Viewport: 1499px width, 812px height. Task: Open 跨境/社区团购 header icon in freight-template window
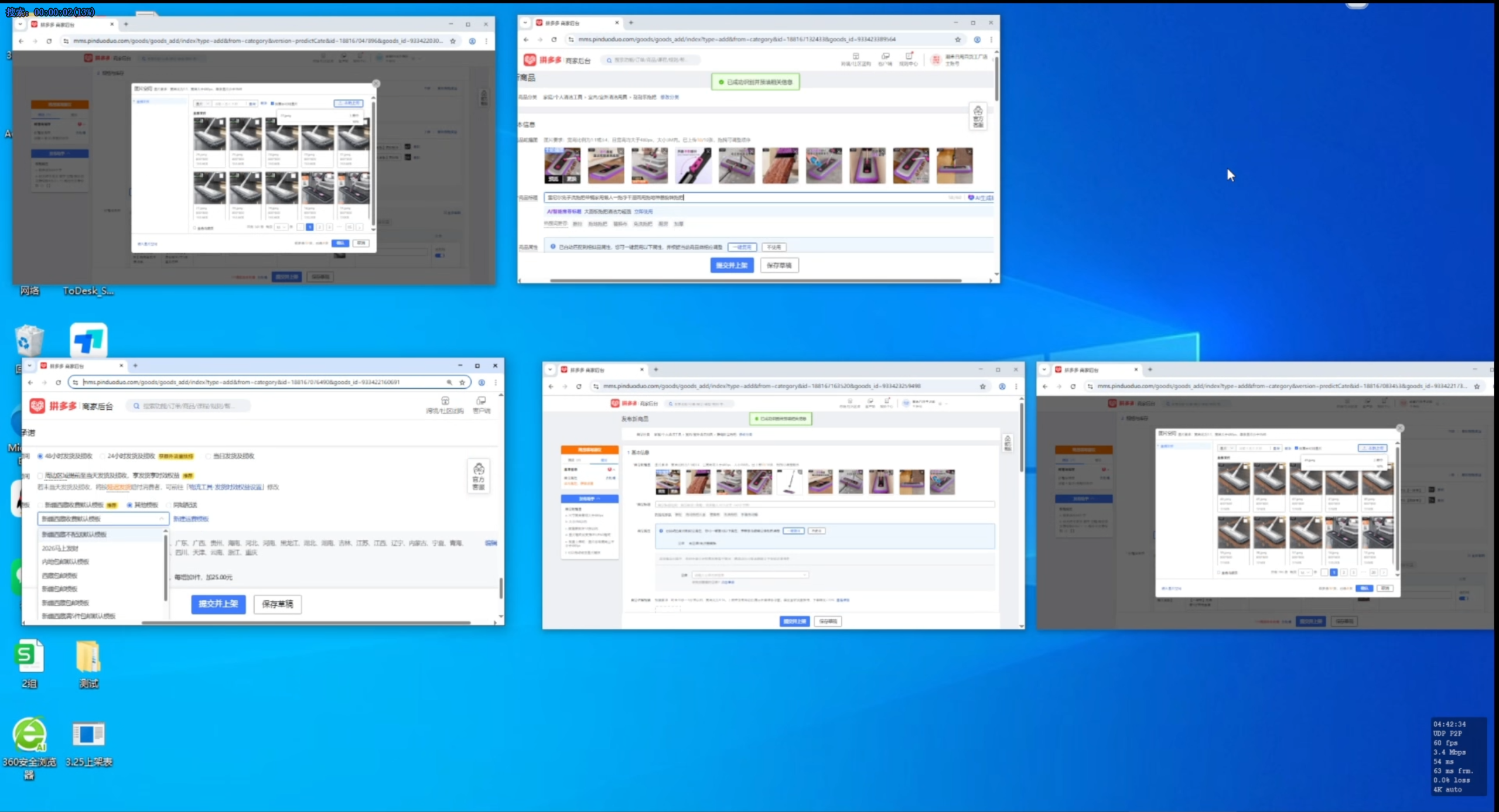pos(445,405)
